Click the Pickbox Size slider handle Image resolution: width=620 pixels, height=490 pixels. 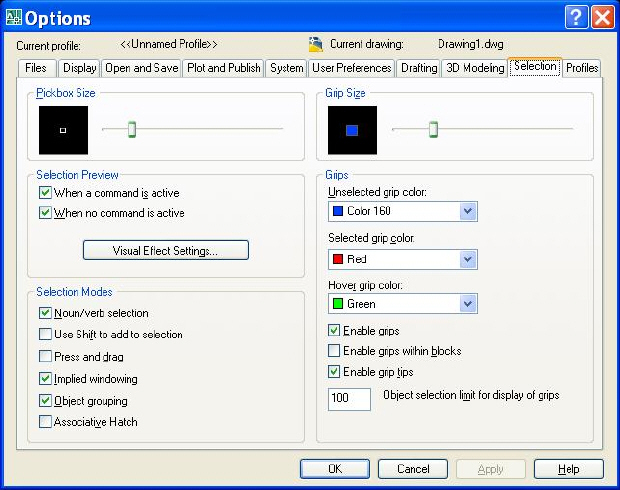tap(132, 129)
